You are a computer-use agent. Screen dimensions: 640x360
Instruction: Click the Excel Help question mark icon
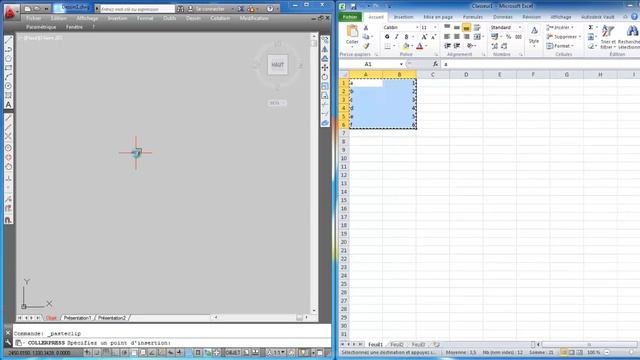point(634,17)
